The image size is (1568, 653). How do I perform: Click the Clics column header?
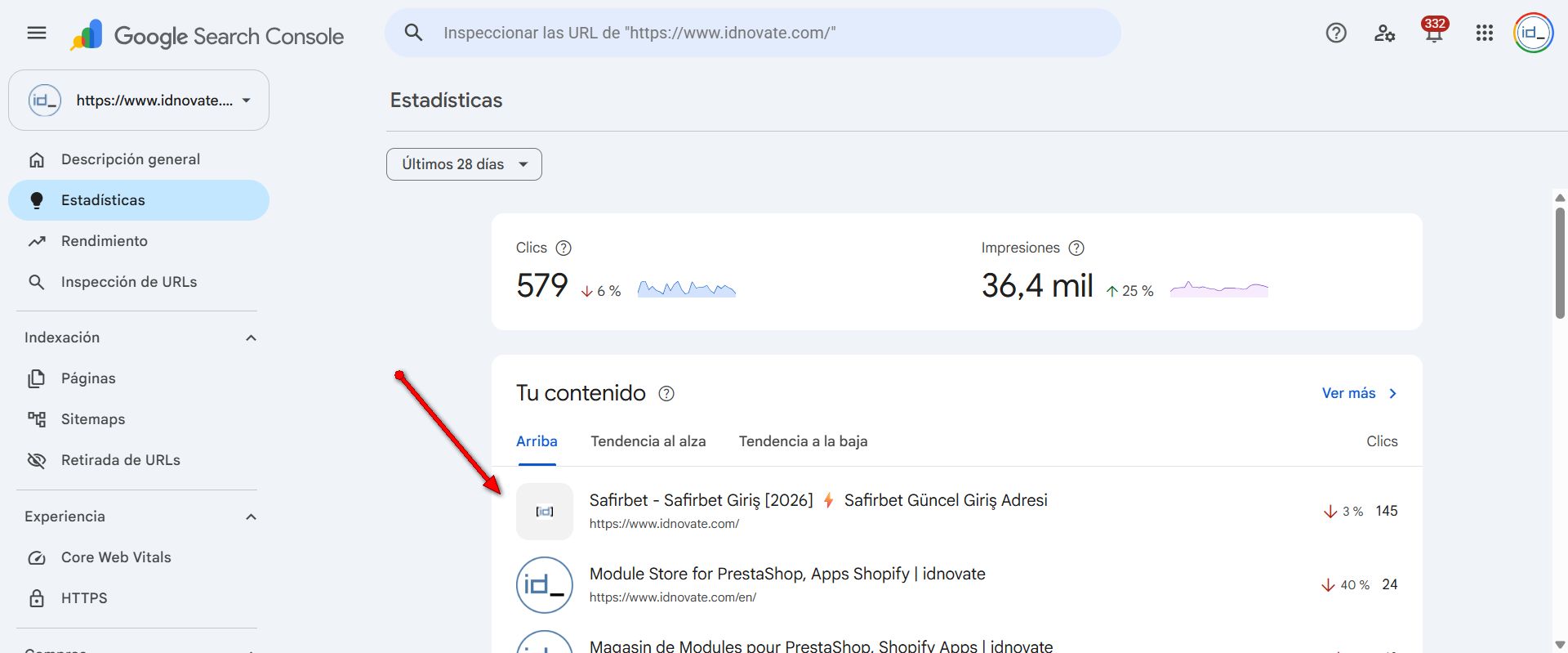click(1382, 442)
